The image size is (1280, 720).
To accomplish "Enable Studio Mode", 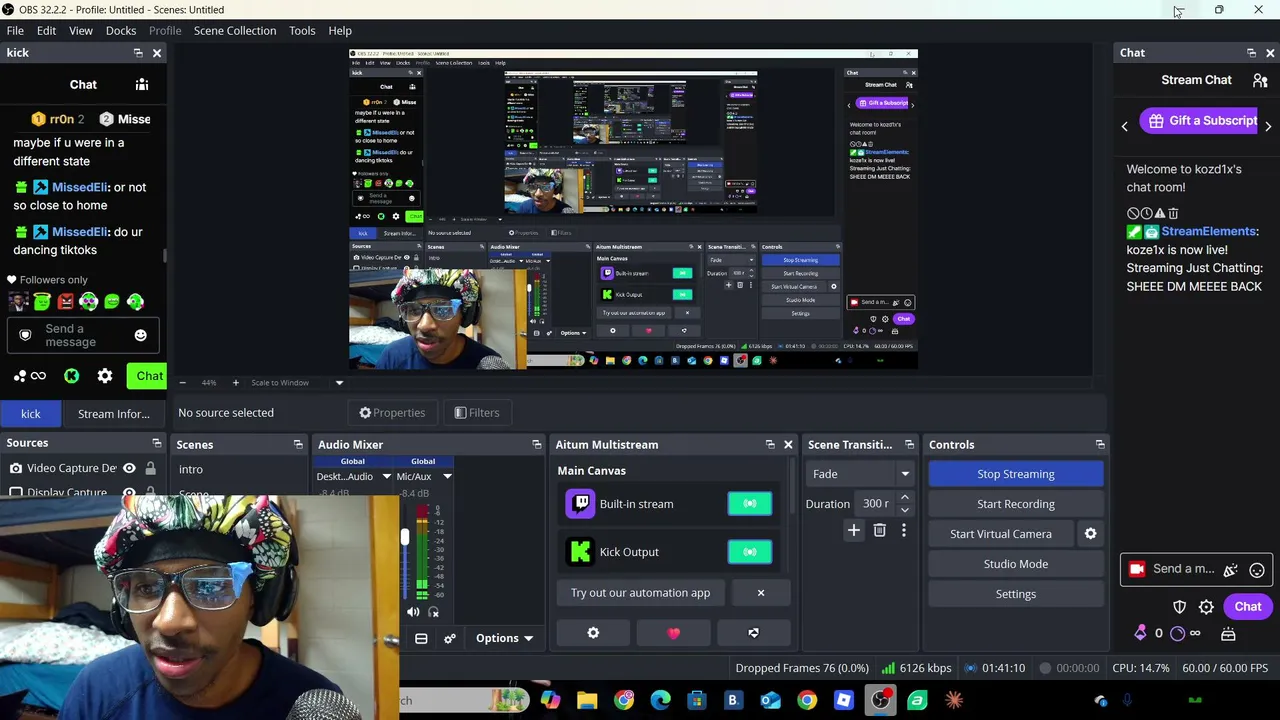I will [x=1015, y=564].
